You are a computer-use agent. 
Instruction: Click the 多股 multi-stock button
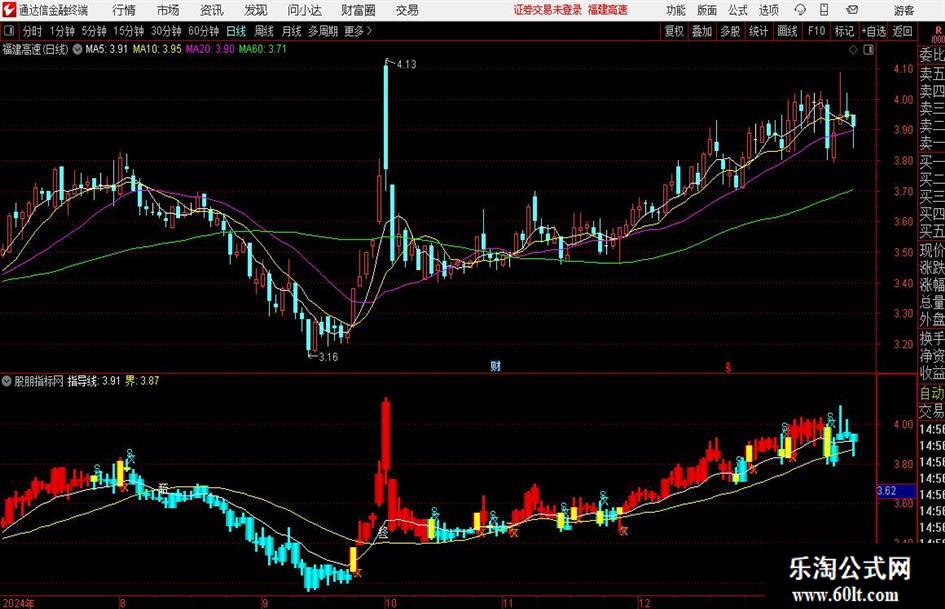click(730, 31)
